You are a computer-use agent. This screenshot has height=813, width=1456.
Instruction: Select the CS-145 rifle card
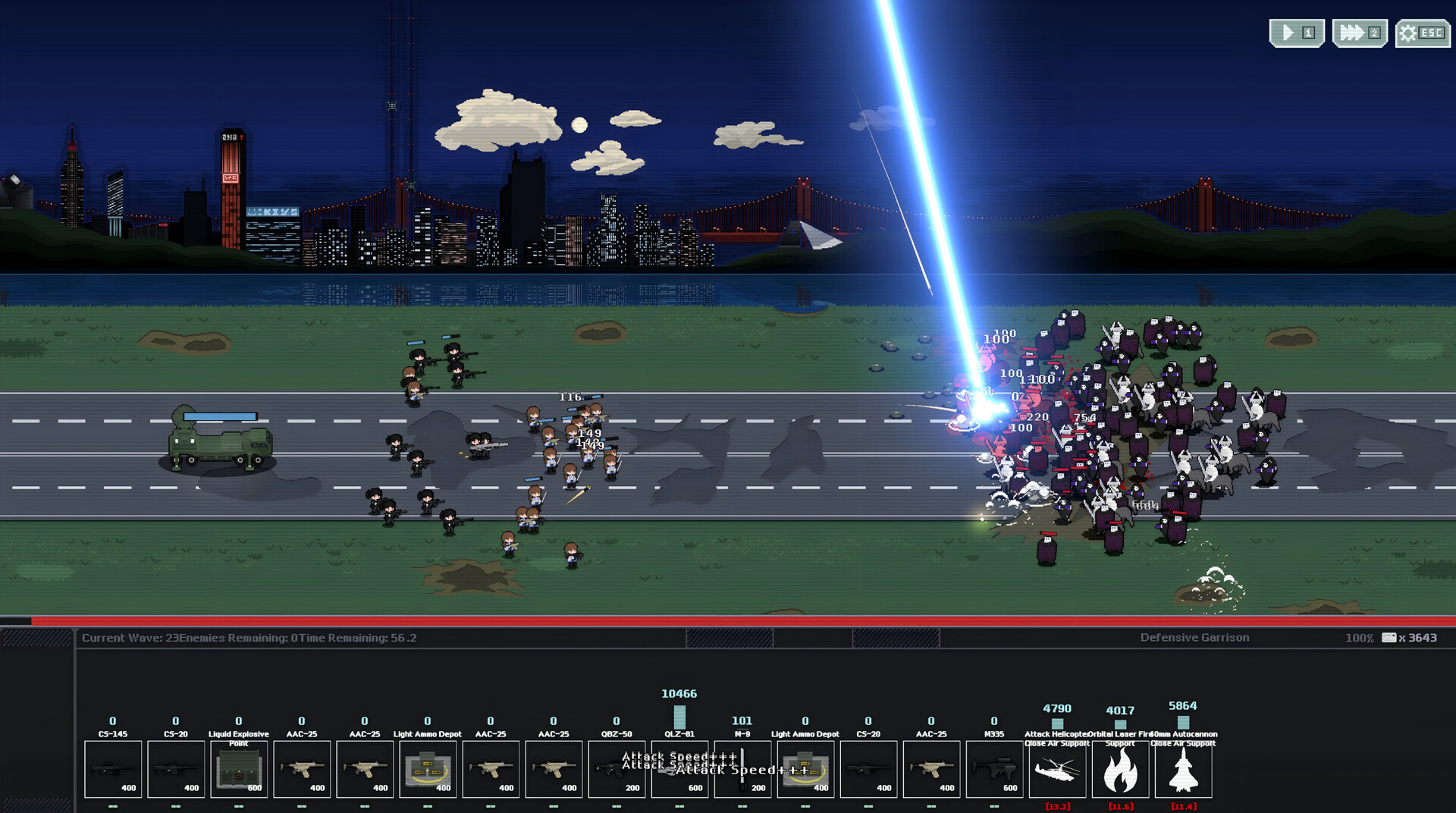pyautogui.click(x=112, y=769)
